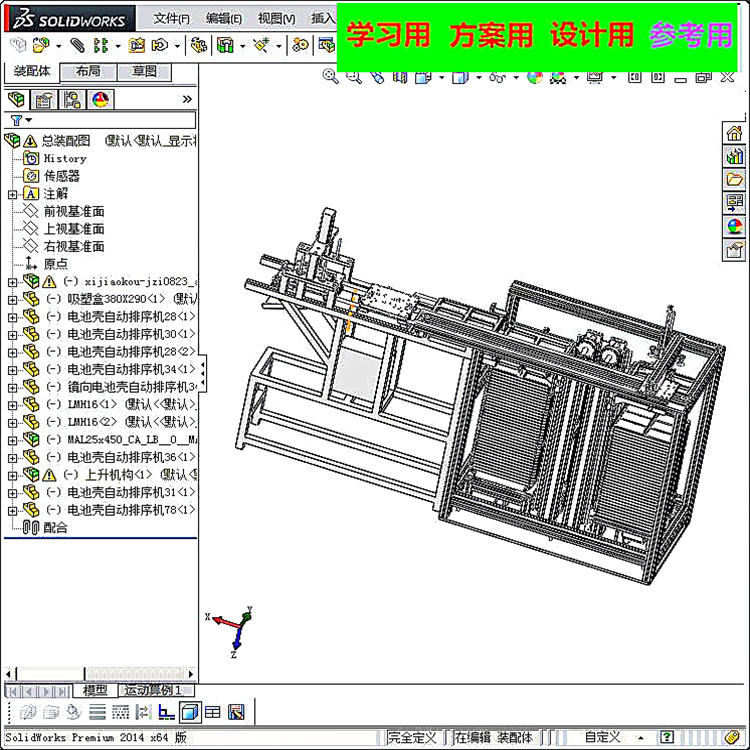750x750 pixels.
Task: Click the Show Hidden Components icon
Action: (x=199, y=45)
